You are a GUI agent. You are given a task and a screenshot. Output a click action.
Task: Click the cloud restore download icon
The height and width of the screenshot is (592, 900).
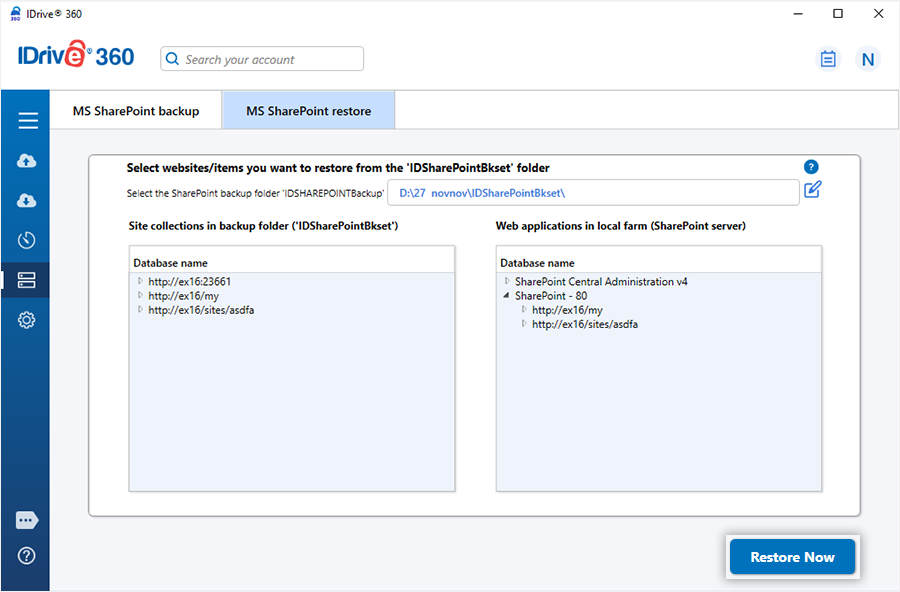click(x=27, y=201)
